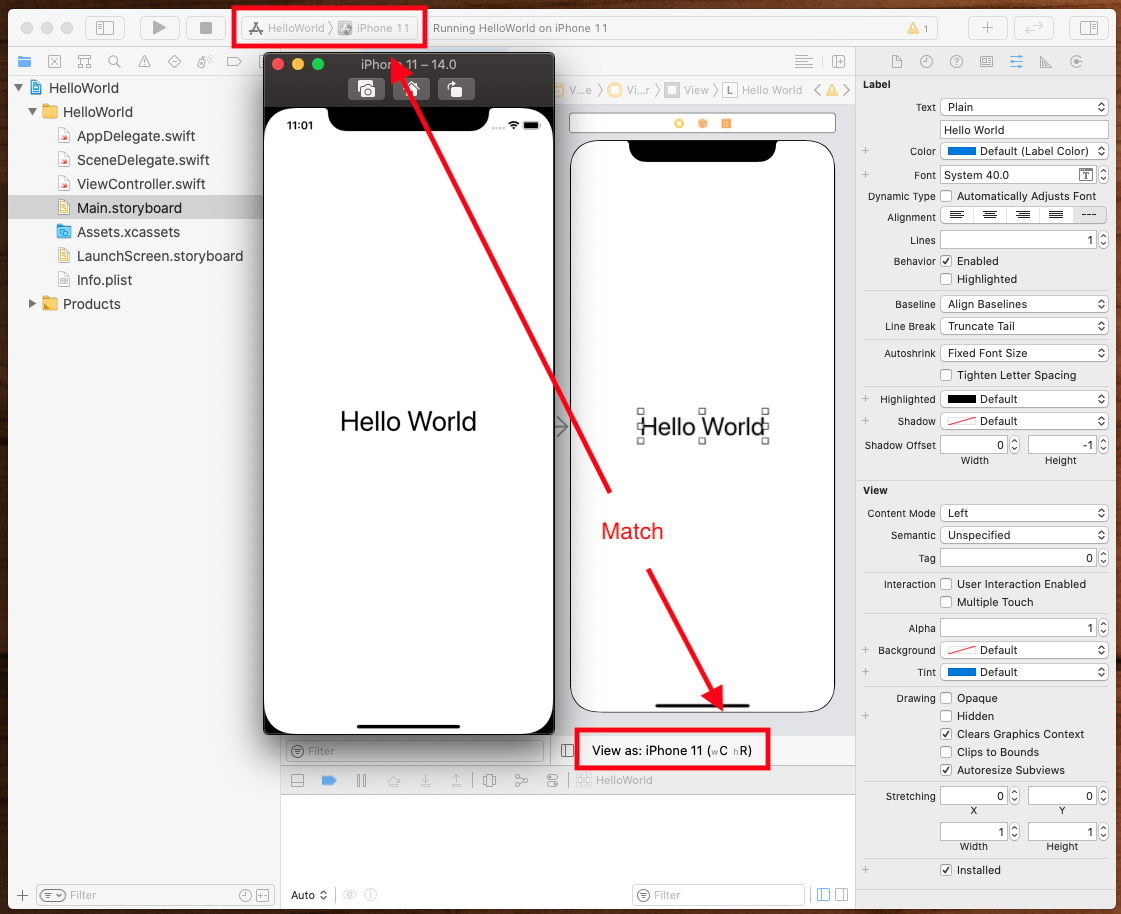
Task: Uncheck the Enabled behavior checkbox
Action: (x=945, y=261)
